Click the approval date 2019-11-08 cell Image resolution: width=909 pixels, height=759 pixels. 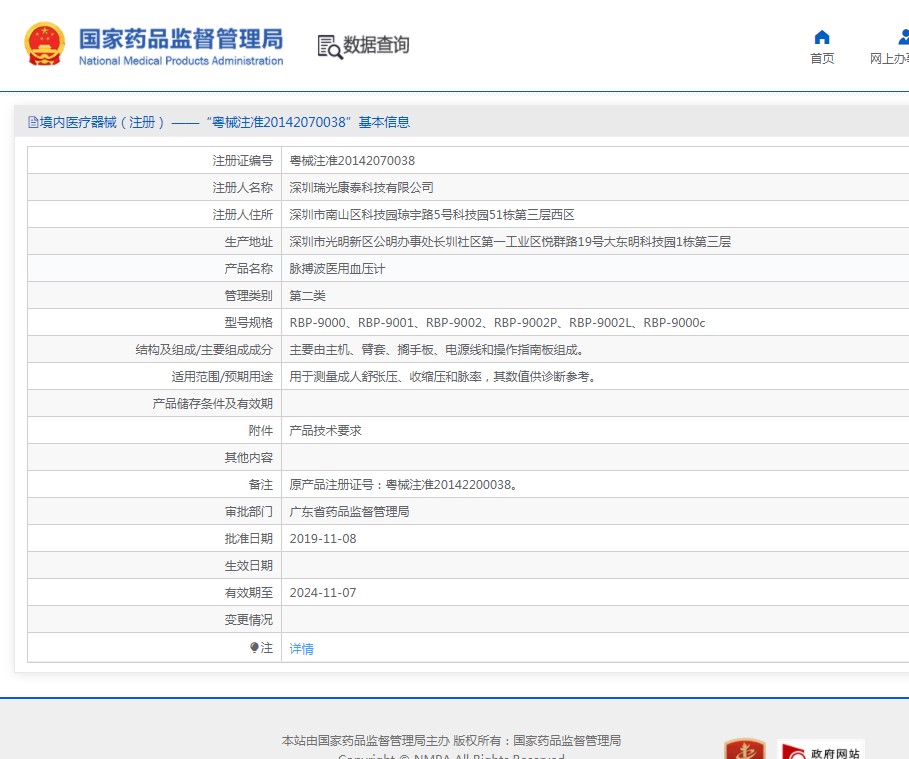point(323,539)
